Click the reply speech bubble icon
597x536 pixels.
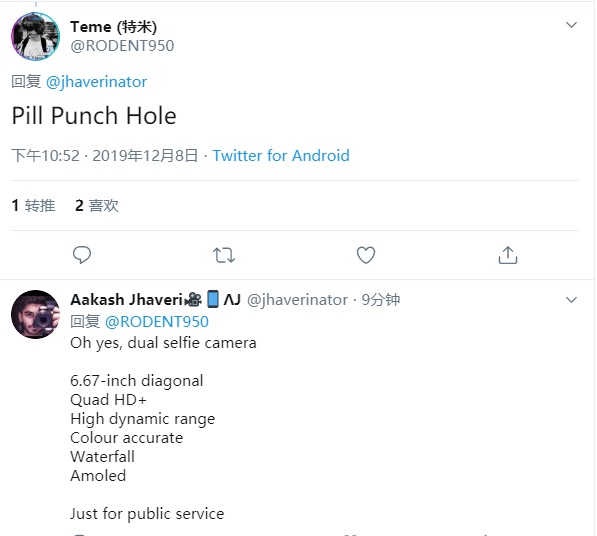[82, 255]
